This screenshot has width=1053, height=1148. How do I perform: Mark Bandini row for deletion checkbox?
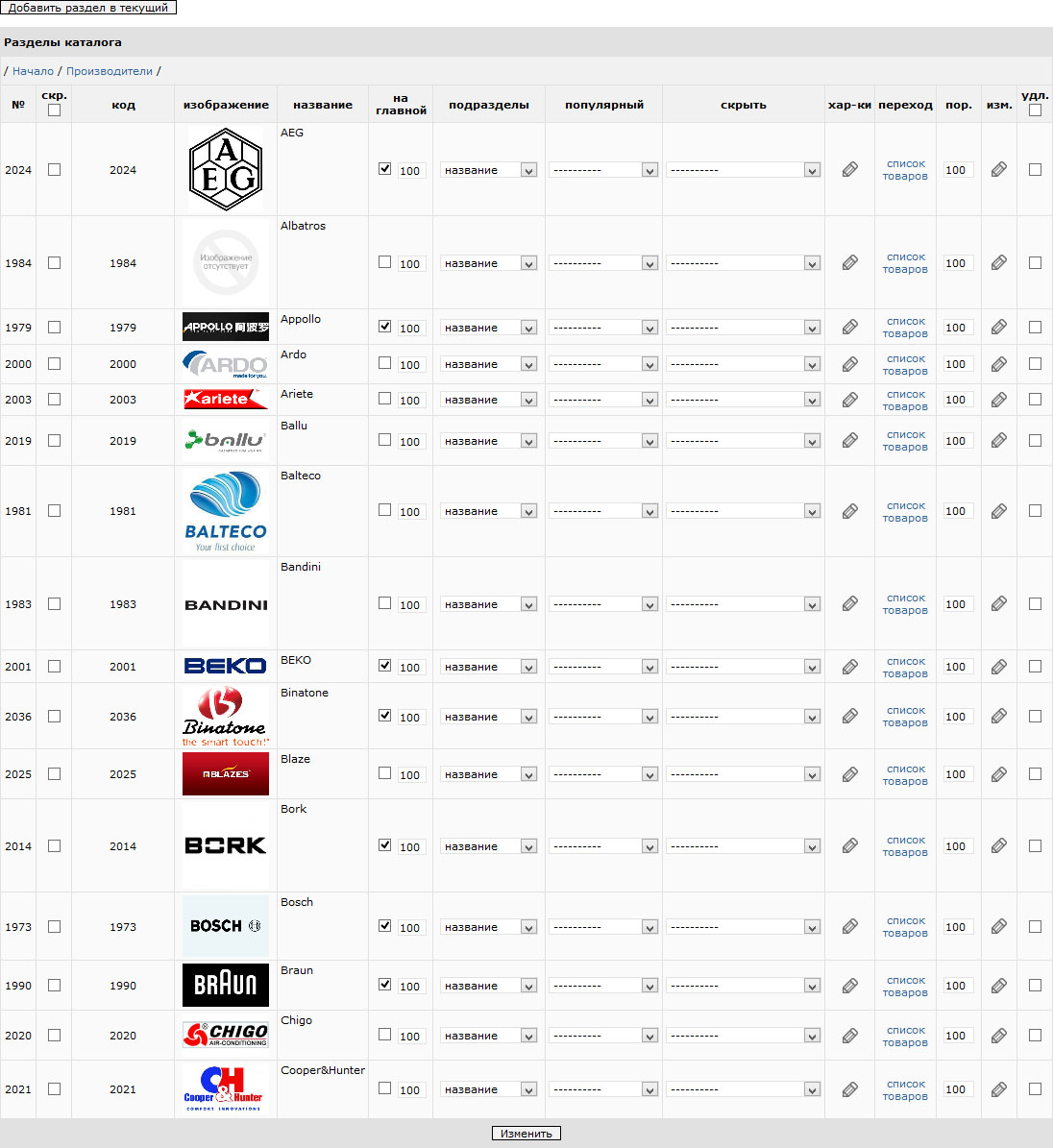pos(1035,604)
